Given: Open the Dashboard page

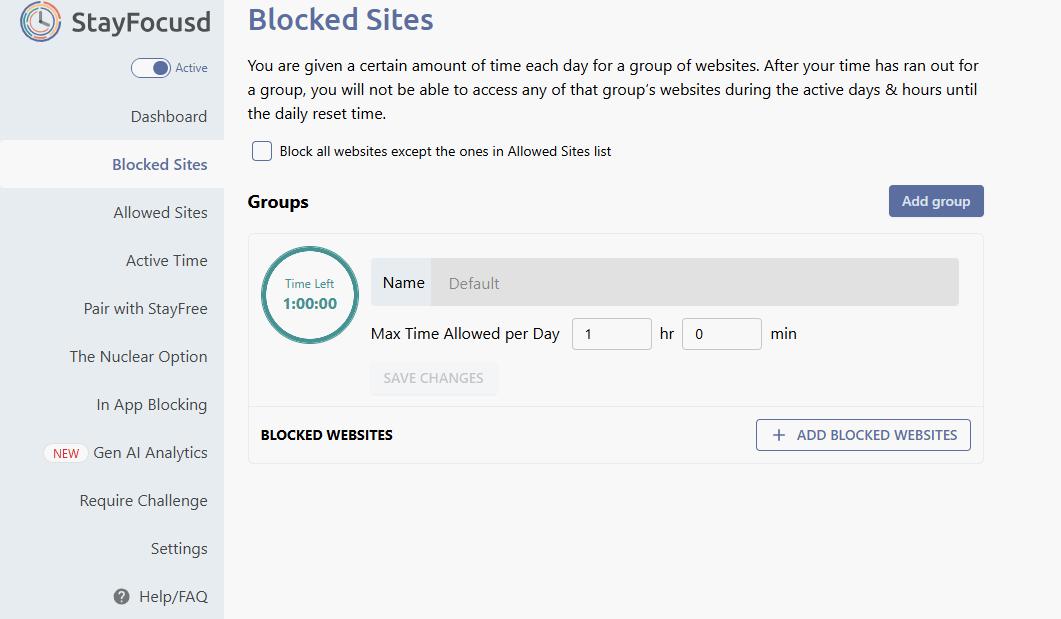Looking at the screenshot, I should click(x=168, y=117).
